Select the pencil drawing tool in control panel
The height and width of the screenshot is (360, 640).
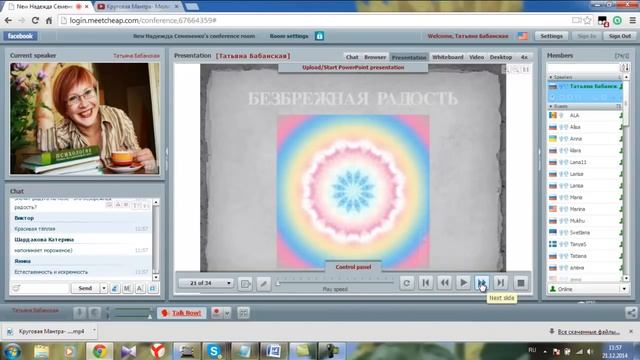pos(264,284)
